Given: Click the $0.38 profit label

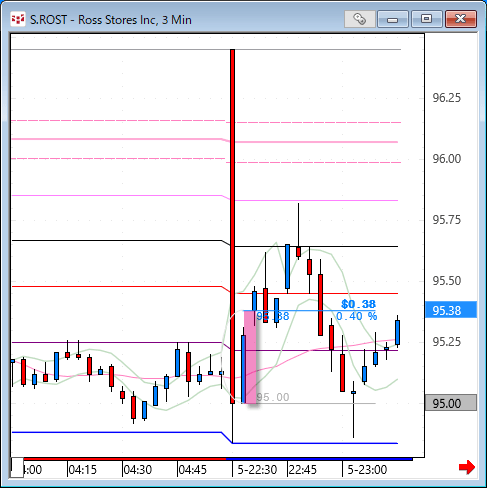Looking at the screenshot, I should pyautogui.click(x=359, y=304).
